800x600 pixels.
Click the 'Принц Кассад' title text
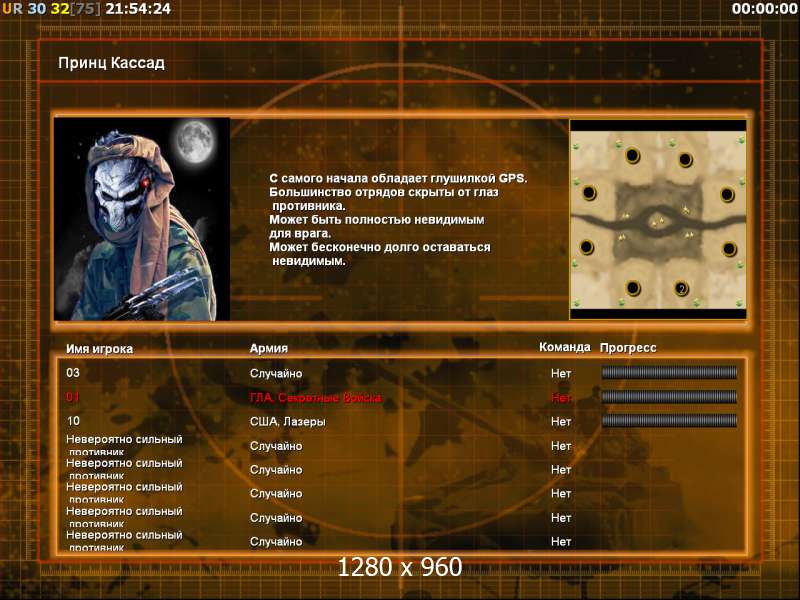click(111, 63)
